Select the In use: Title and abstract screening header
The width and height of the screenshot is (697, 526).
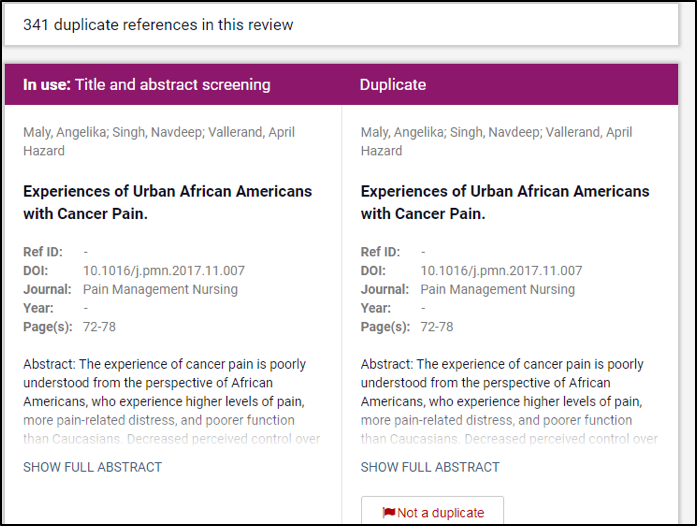(x=147, y=85)
